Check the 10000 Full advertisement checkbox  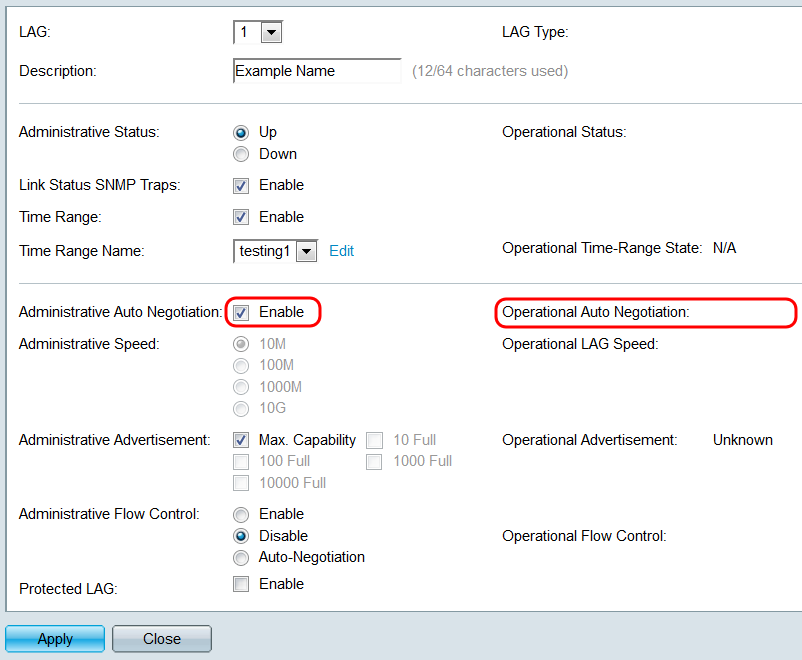[241, 483]
